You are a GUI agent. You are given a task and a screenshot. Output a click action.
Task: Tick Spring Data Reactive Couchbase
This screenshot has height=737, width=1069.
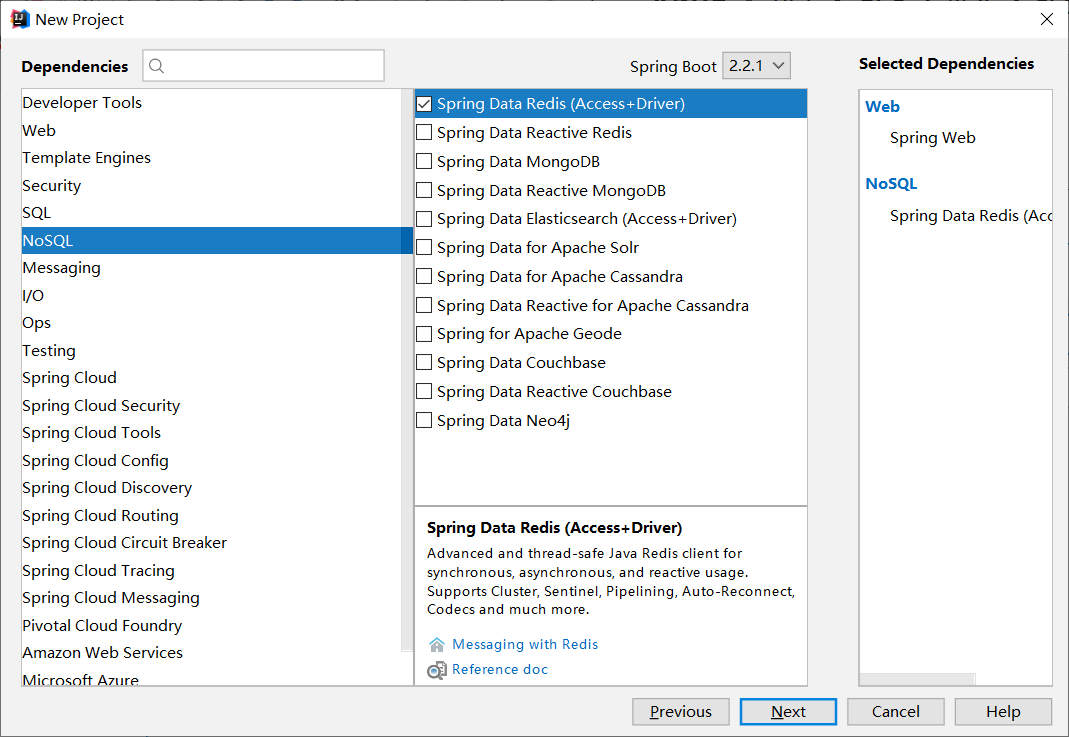tap(424, 391)
